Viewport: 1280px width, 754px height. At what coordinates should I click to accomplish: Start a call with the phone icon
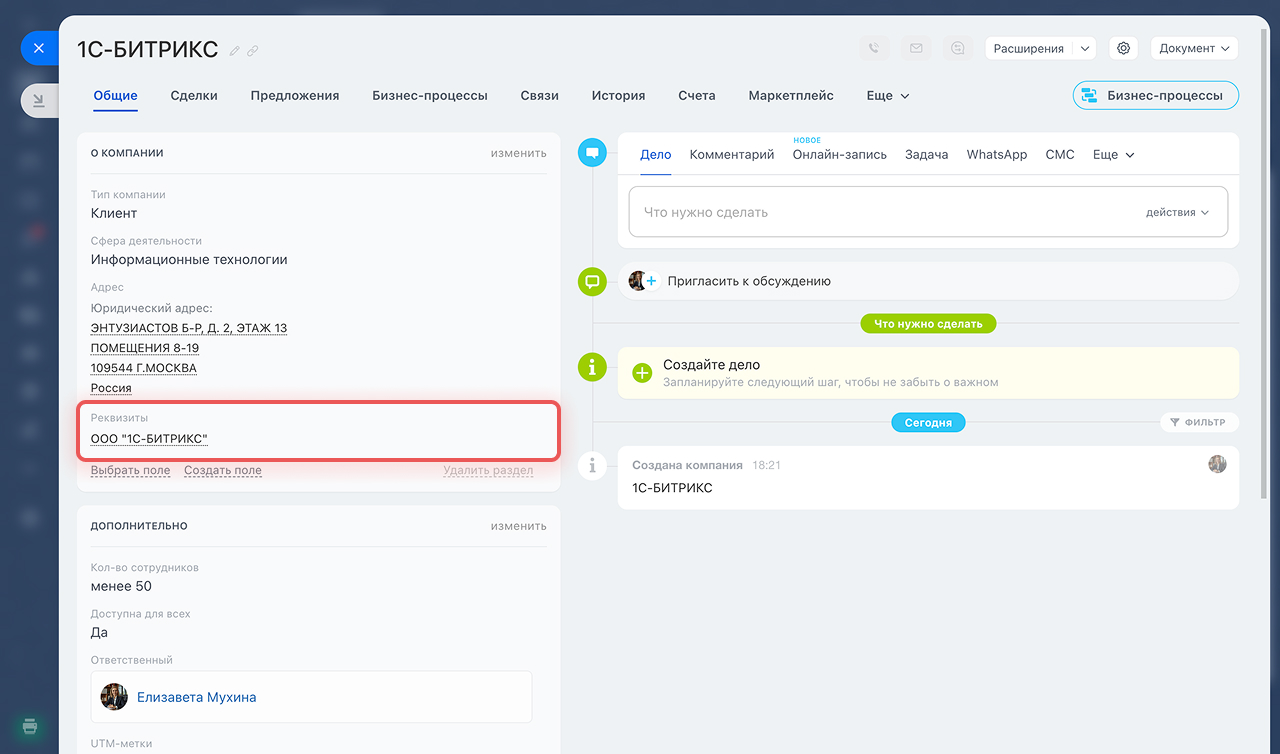point(875,48)
